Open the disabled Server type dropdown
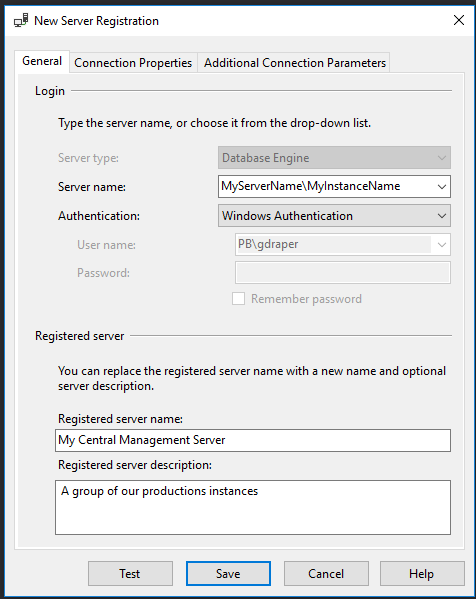 click(x=334, y=157)
